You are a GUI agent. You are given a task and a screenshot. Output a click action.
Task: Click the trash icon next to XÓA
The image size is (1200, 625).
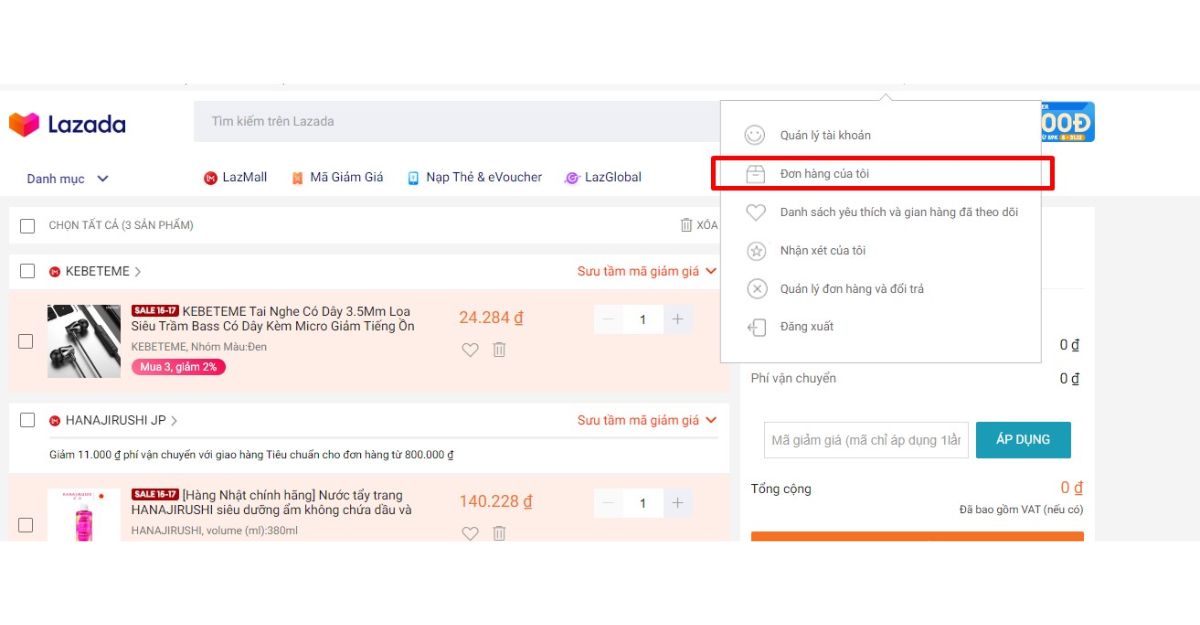coord(686,225)
